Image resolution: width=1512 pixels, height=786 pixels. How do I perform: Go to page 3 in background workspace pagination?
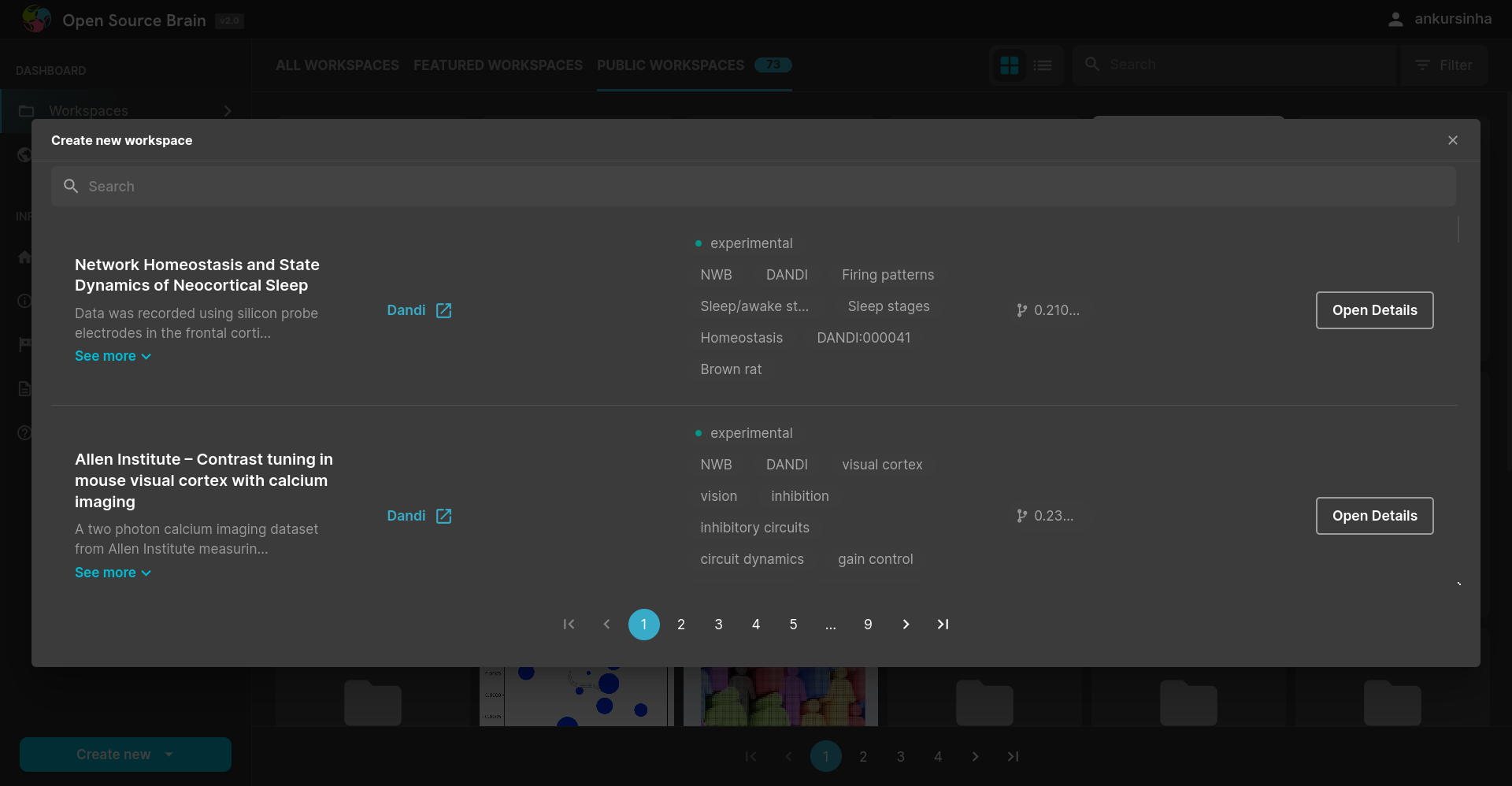pyautogui.click(x=900, y=756)
